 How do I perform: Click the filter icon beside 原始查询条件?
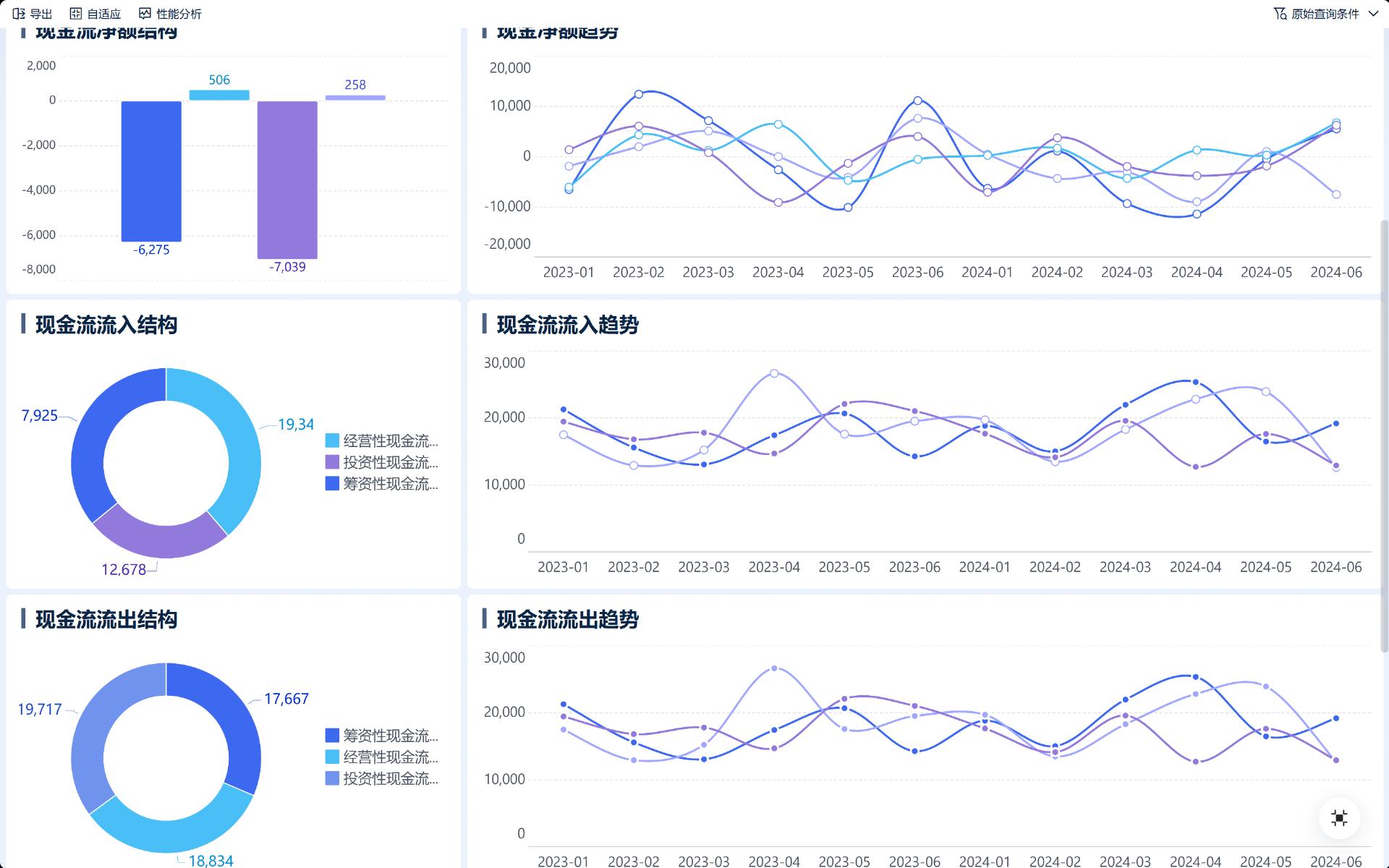pos(1280,12)
